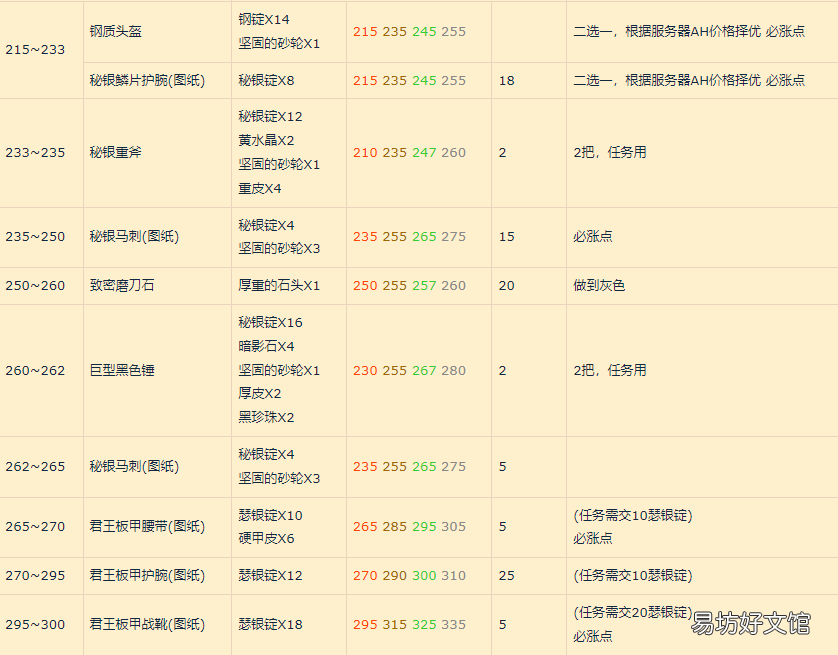The height and width of the screenshot is (655, 838).
Task: Click 2把，任务用 in the 巨型黑色锤 row
Action: coord(610,371)
